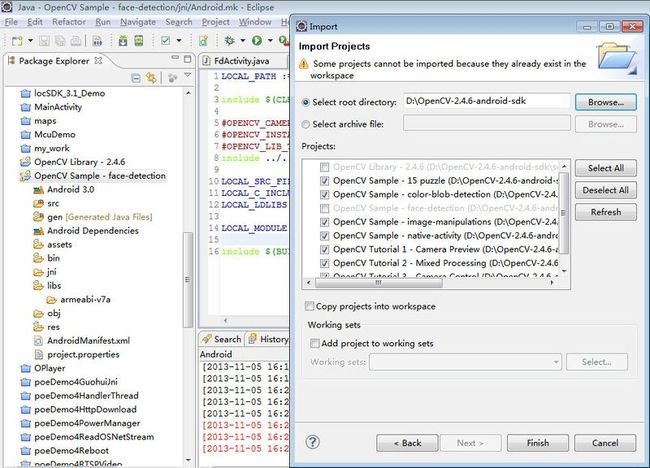Uncheck OpenCV Tutorial 1 - Camera Preview
650x468 pixels.
325,250
